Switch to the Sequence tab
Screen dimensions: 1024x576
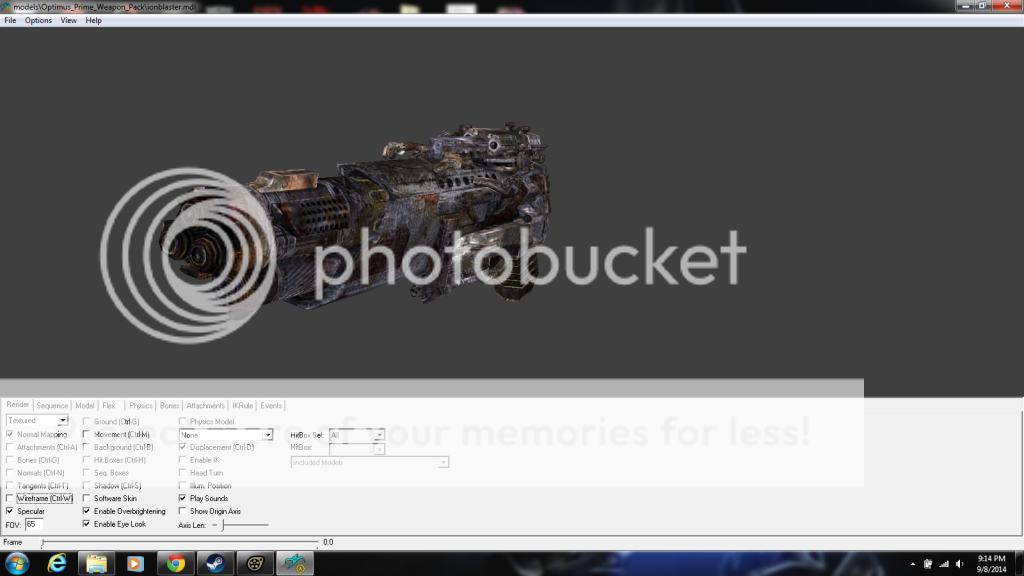pos(52,406)
